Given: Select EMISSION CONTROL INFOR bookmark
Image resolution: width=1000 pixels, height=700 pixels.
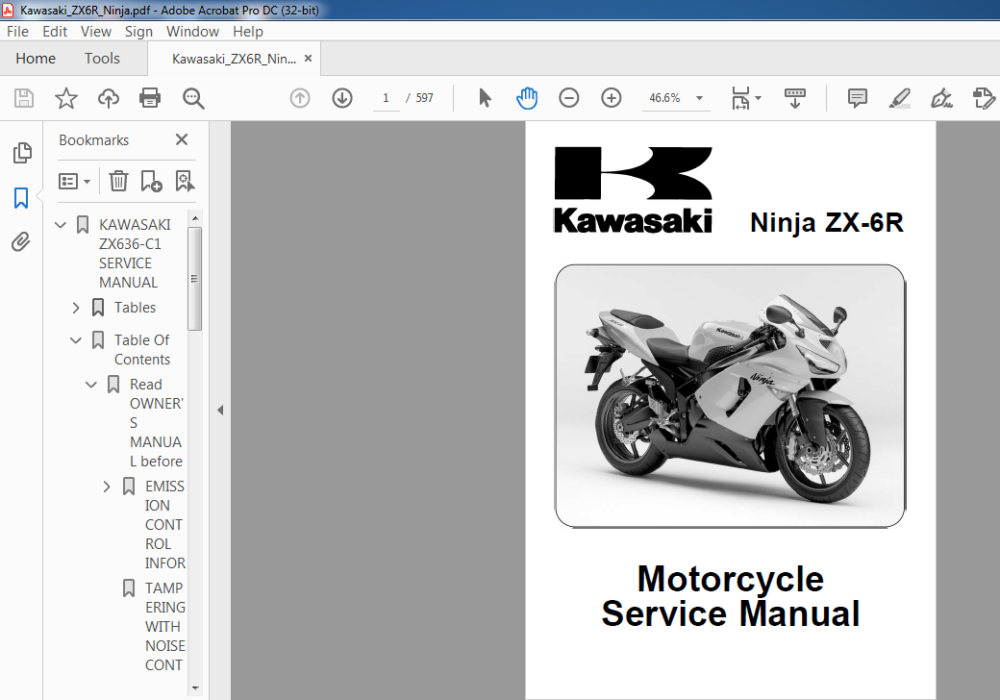Looking at the screenshot, I should (x=165, y=525).
